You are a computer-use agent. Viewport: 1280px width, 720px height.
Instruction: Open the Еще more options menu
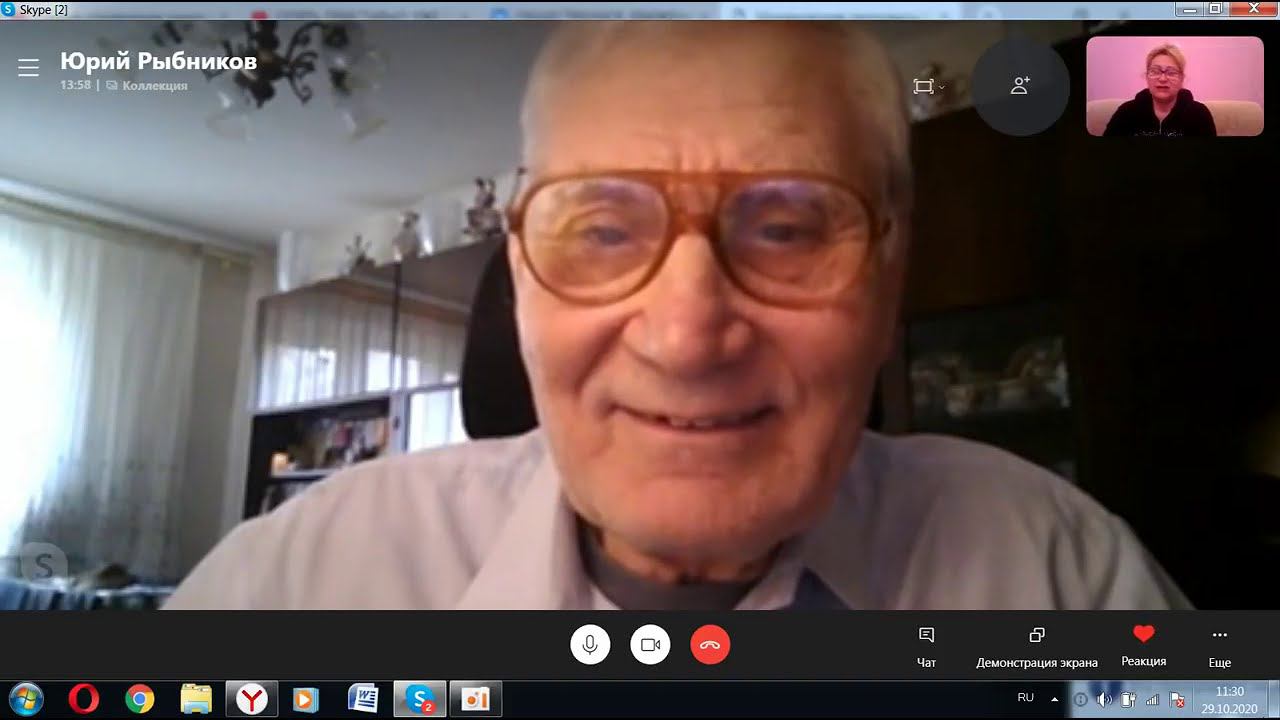(1219, 646)
